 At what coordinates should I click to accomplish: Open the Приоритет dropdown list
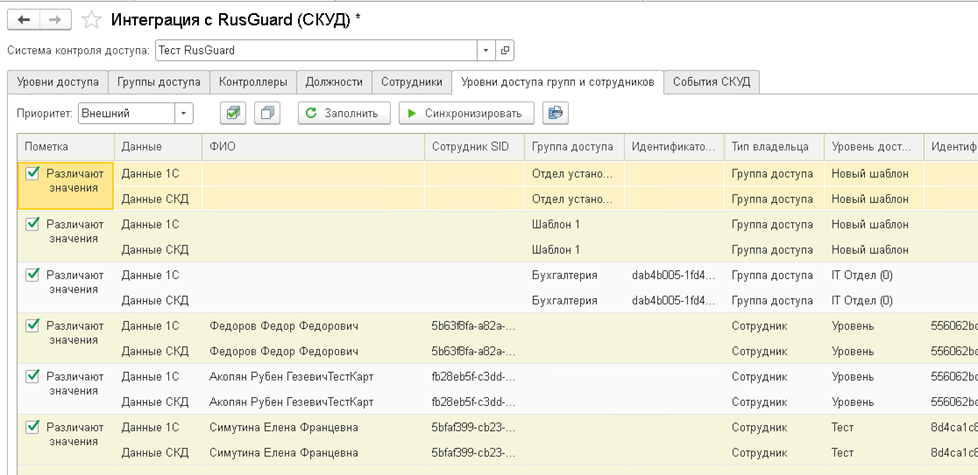click(183, 113)
